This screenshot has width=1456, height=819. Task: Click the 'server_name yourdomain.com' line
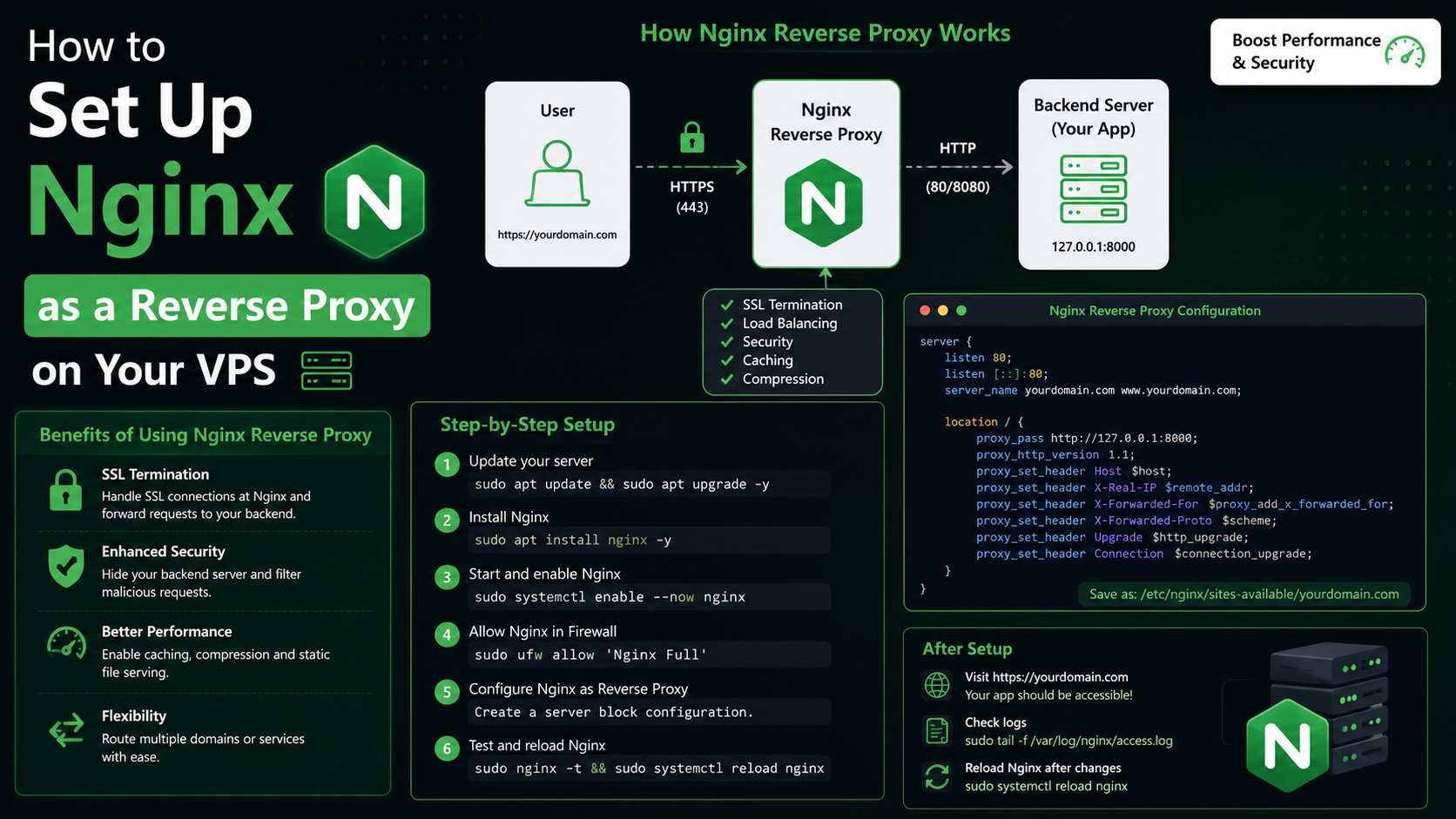tap(1093, 391)
